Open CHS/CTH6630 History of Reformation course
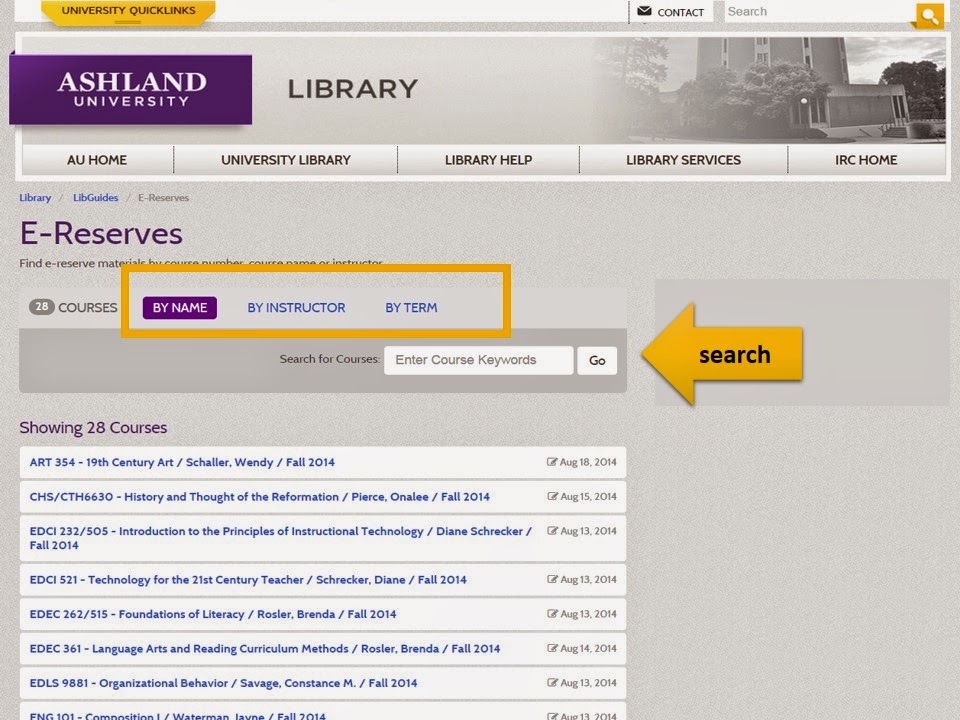 coord(260,497)
